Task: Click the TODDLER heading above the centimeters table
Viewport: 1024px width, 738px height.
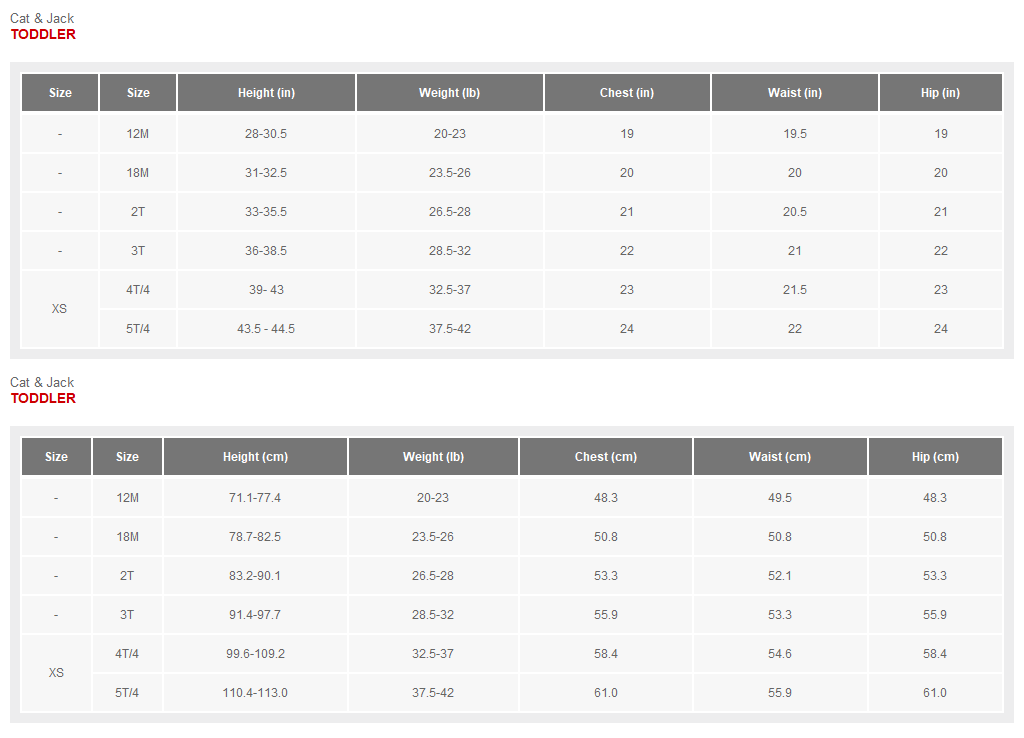Action: (43, 398)
